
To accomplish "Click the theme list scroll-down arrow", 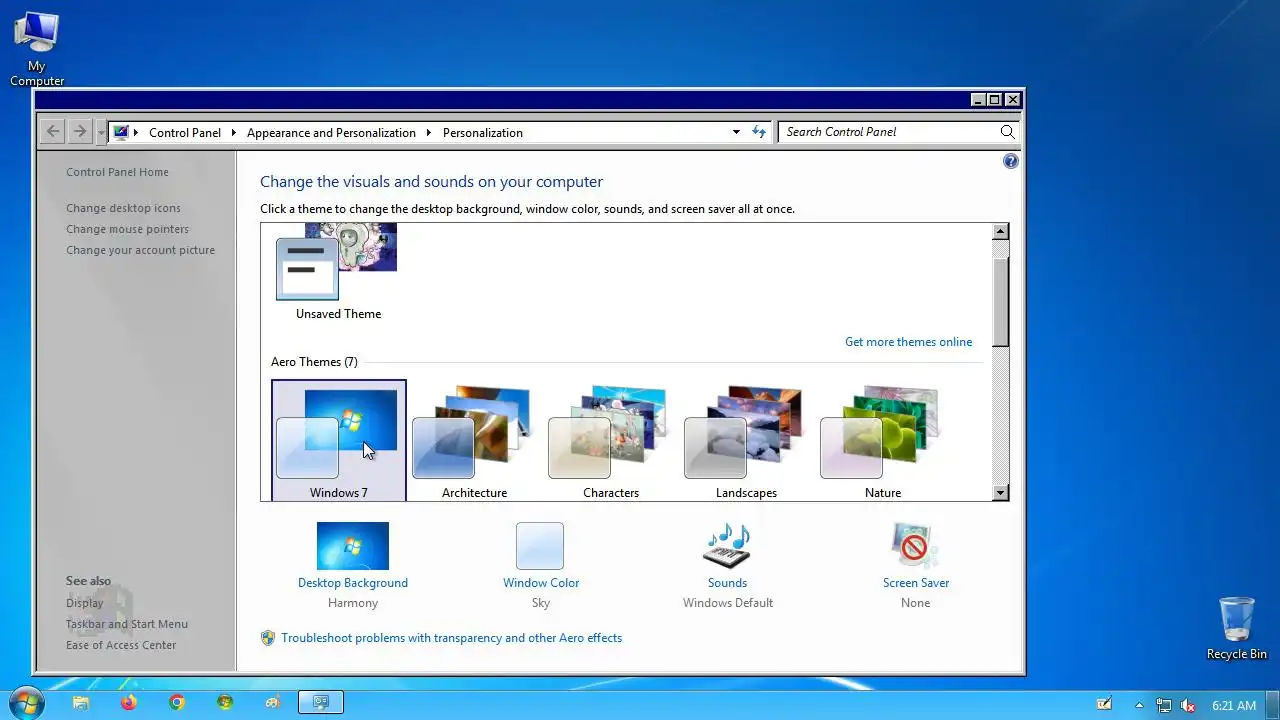I will 1000,493.
